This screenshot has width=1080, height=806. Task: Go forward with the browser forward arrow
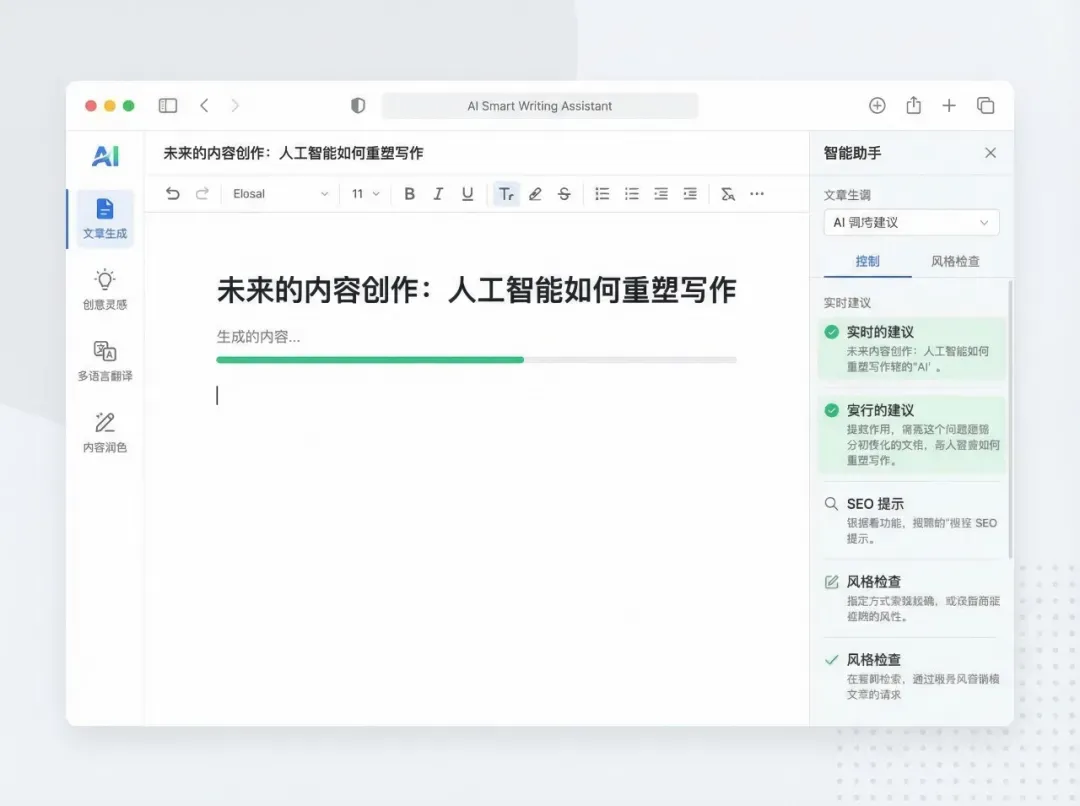235,105
